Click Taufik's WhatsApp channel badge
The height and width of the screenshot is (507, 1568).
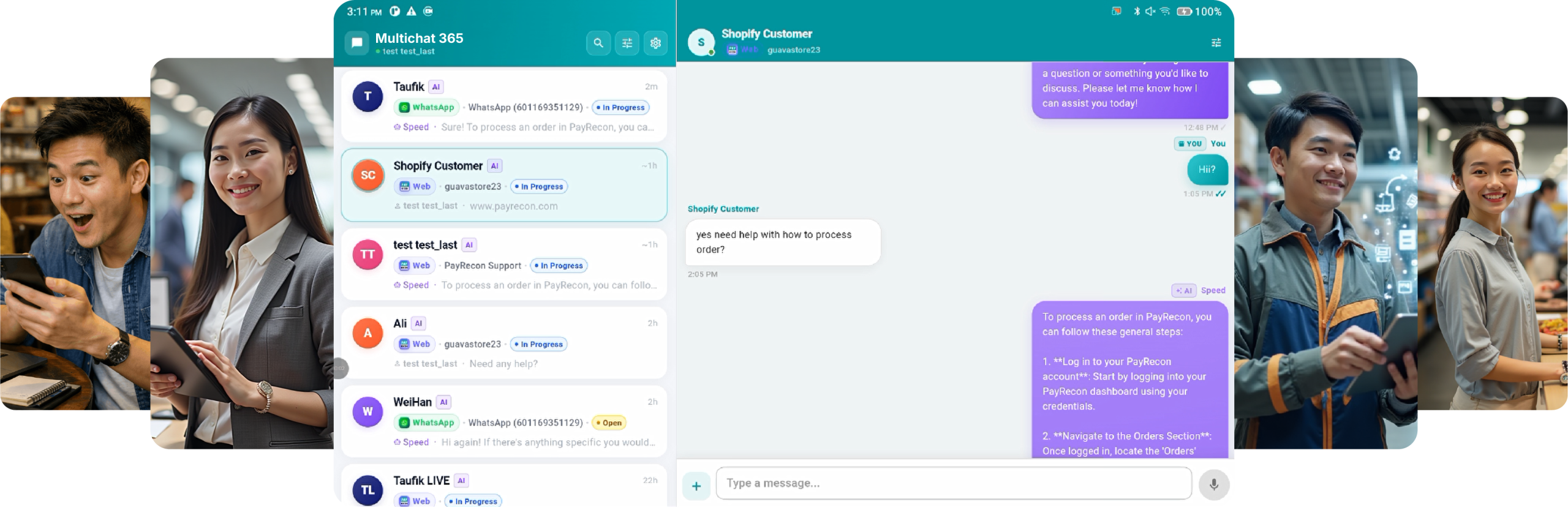(426, 107)
